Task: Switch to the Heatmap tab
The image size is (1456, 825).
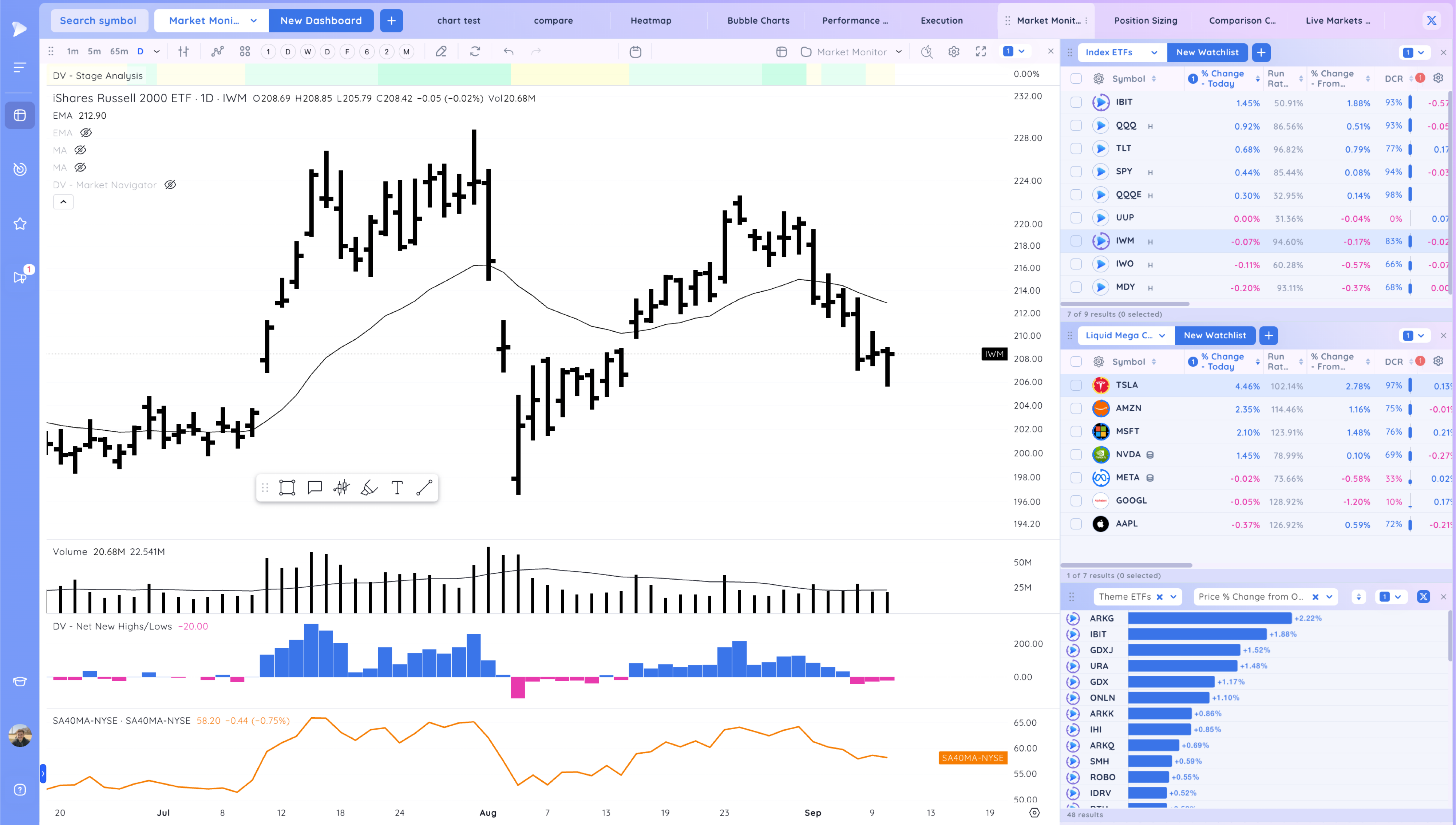Action: pos(651,20)
